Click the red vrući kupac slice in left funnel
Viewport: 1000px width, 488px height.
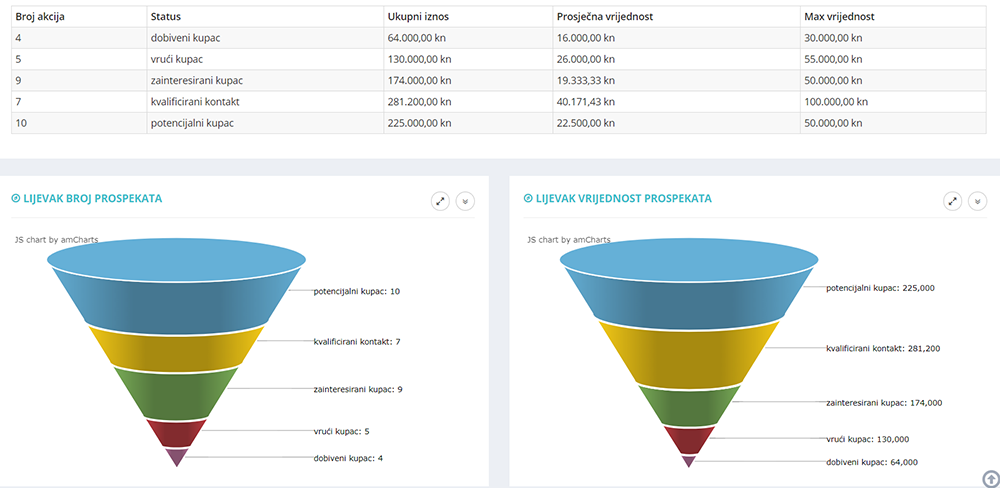[176, 434]
